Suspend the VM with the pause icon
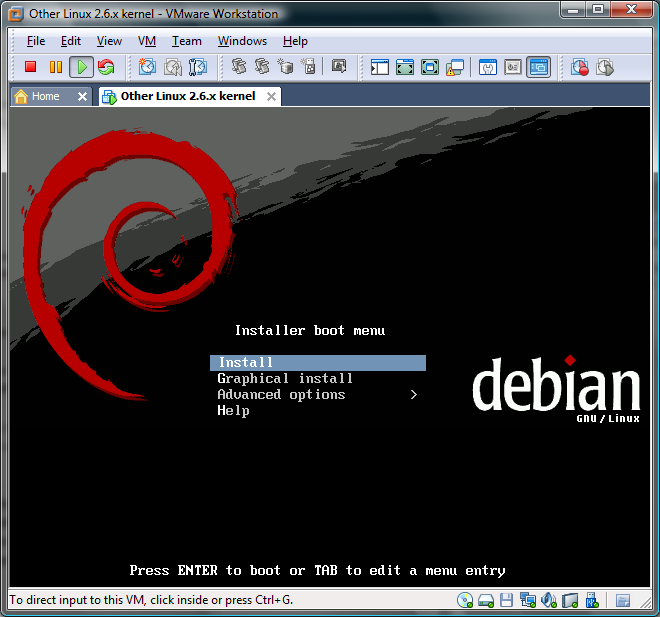The height and width of the screenshot is (617, 660). tap(56, 67)
